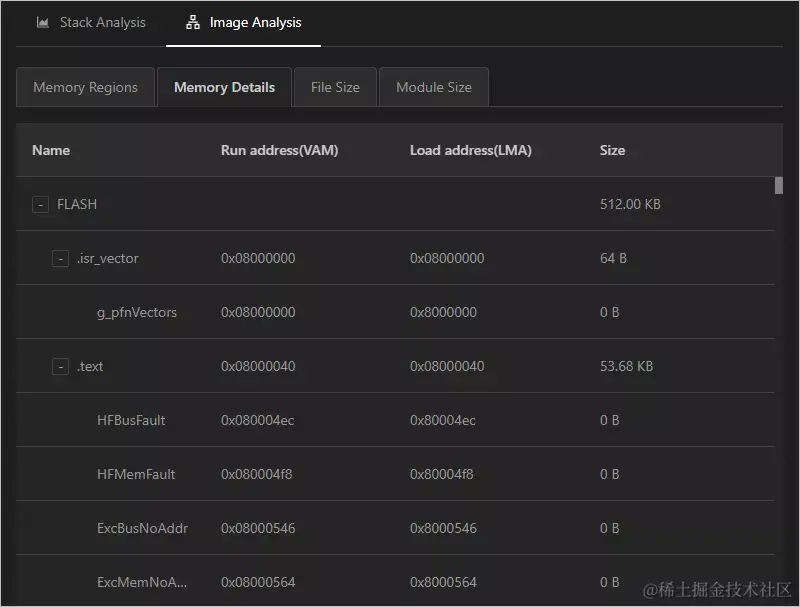Image resolution: width=800 pixels, height=607 pixels.
Task: Click HFBusFault load address 0x80004ec
Action: click(443, 421)
